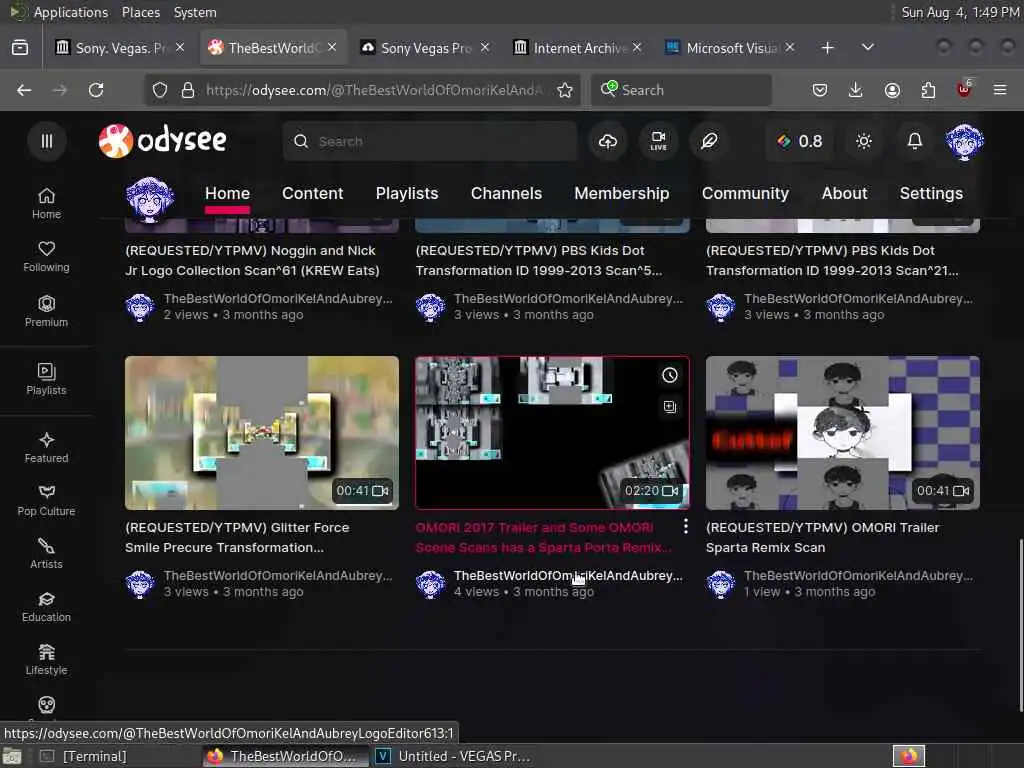
Task: Switch to the Content tab
Action: (x=312, y=194)
